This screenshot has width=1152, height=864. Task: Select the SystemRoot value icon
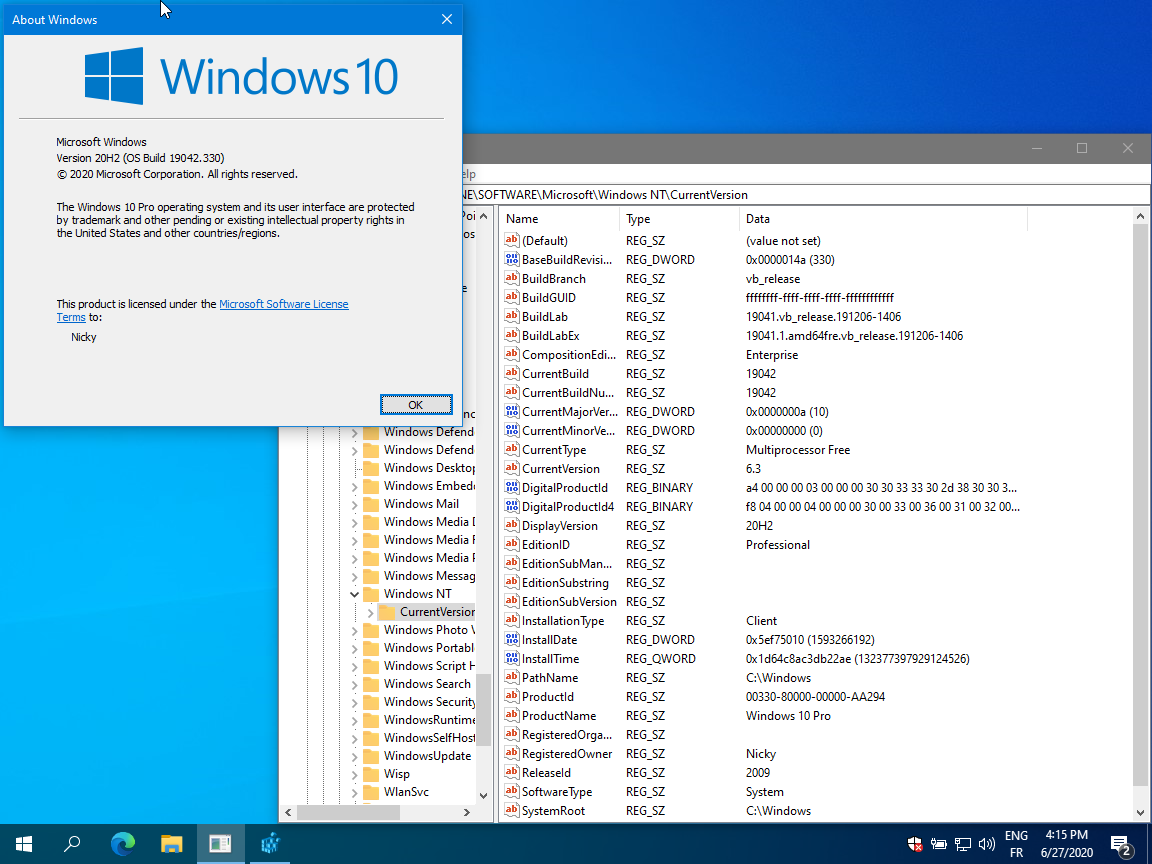[512, 811]
